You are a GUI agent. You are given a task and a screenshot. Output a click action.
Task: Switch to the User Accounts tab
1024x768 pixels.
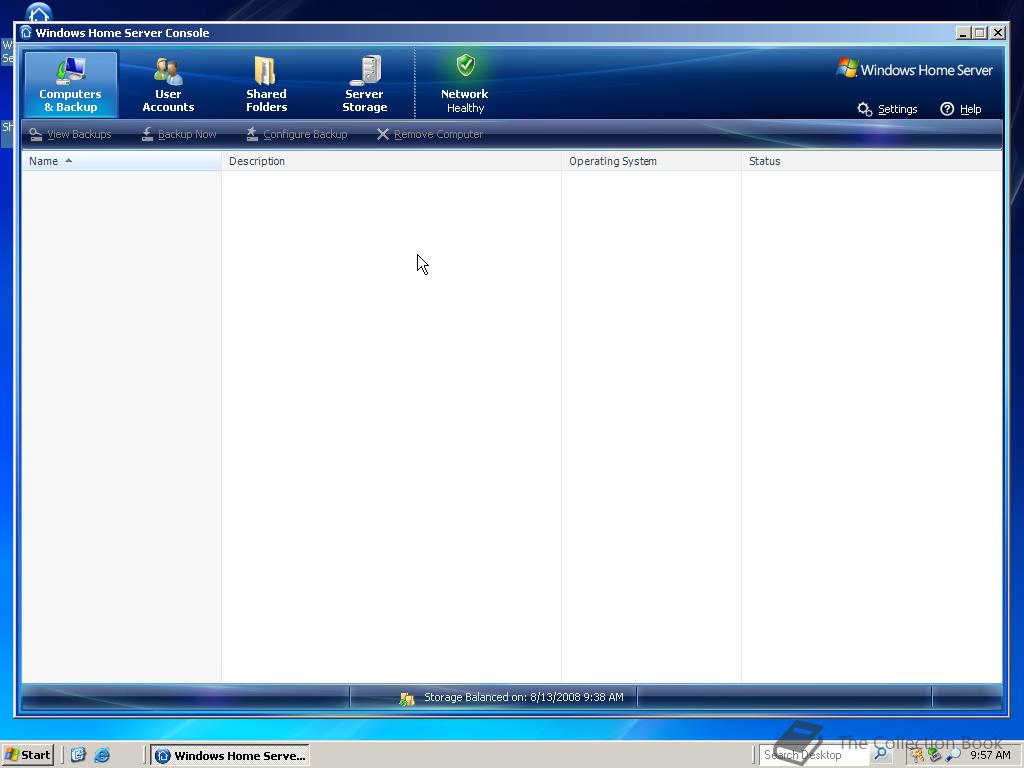168,85
